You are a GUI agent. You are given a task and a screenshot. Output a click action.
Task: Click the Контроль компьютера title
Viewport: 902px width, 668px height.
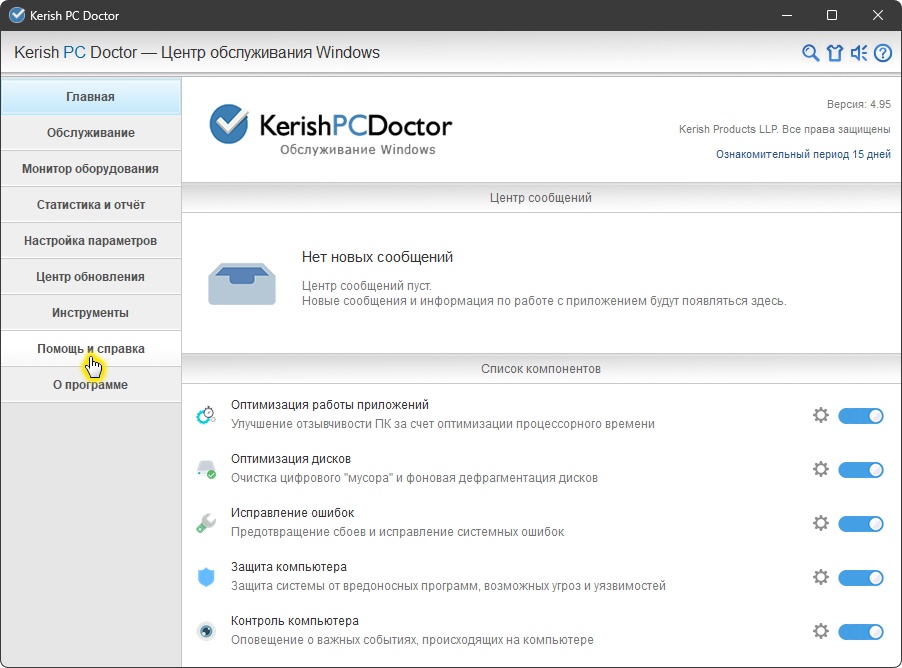tap(295, 621)
